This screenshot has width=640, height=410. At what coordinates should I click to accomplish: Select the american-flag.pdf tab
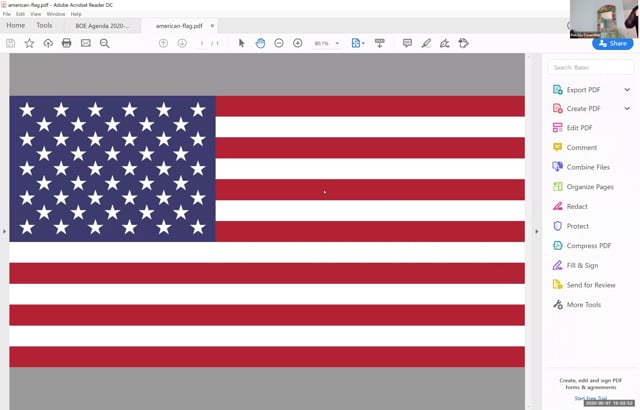pos(179,26)
